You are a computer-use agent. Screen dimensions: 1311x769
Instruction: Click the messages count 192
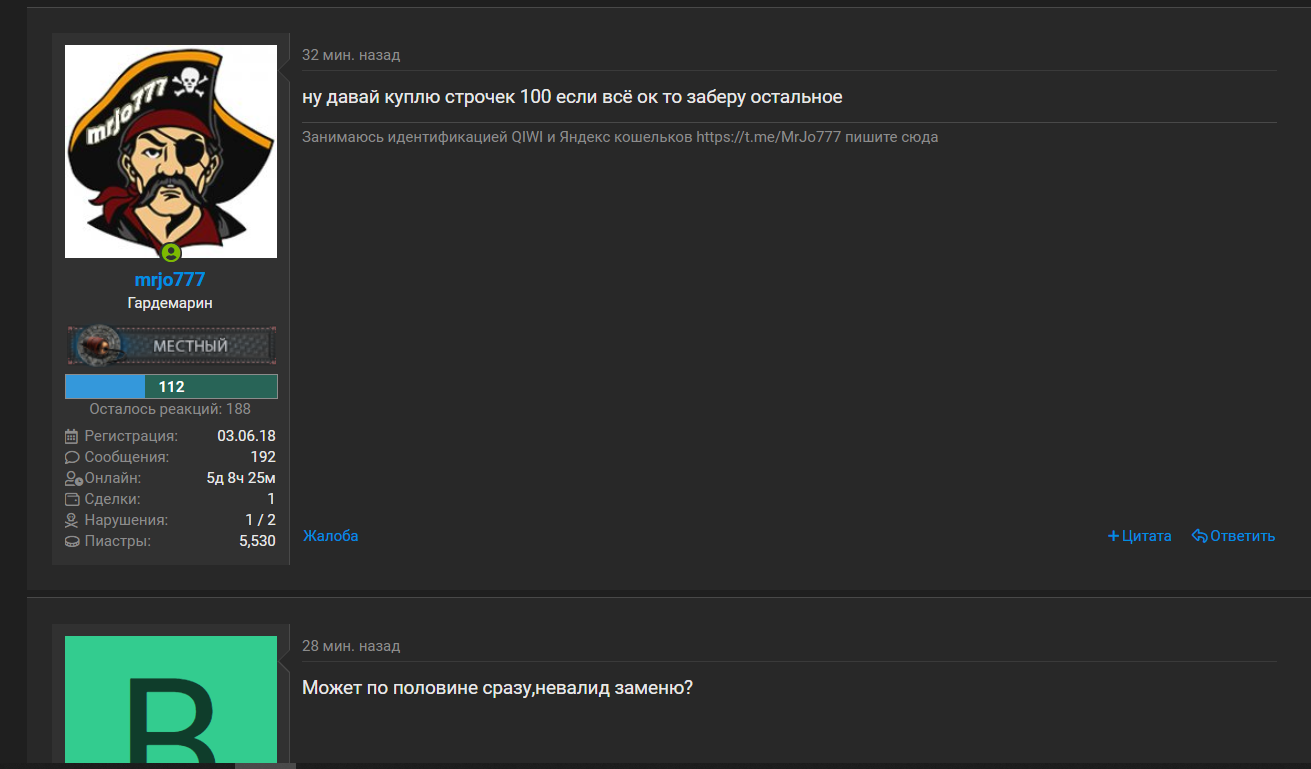263,457
